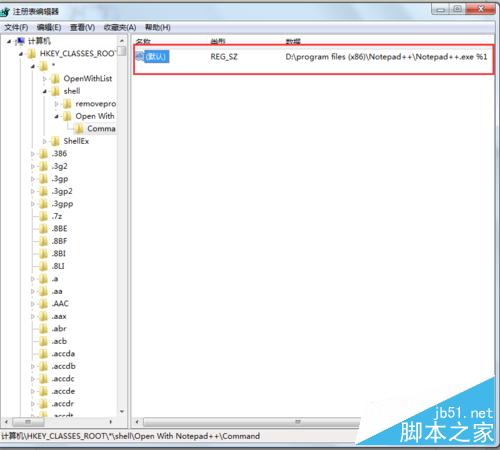This screenshot has width=500, height=450.
Task: Click the ShellEx folder icon
Action: coord(55,141)
